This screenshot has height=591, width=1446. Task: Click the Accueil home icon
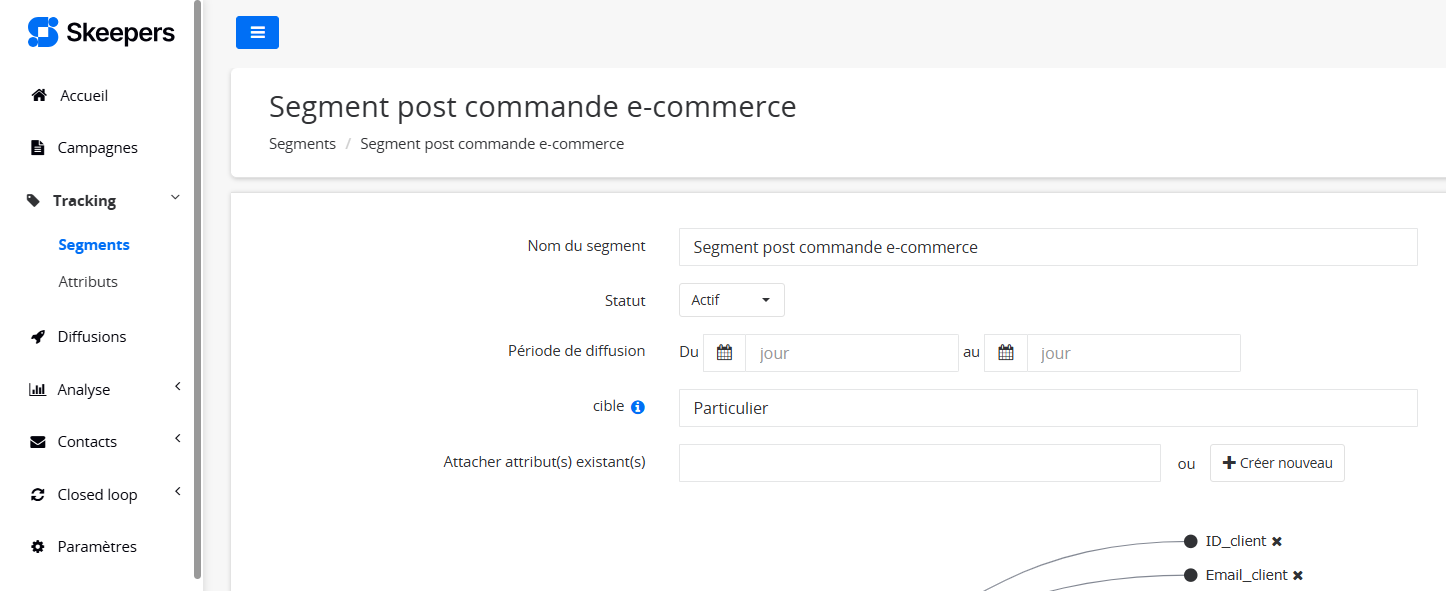click(x=39, y=96)
